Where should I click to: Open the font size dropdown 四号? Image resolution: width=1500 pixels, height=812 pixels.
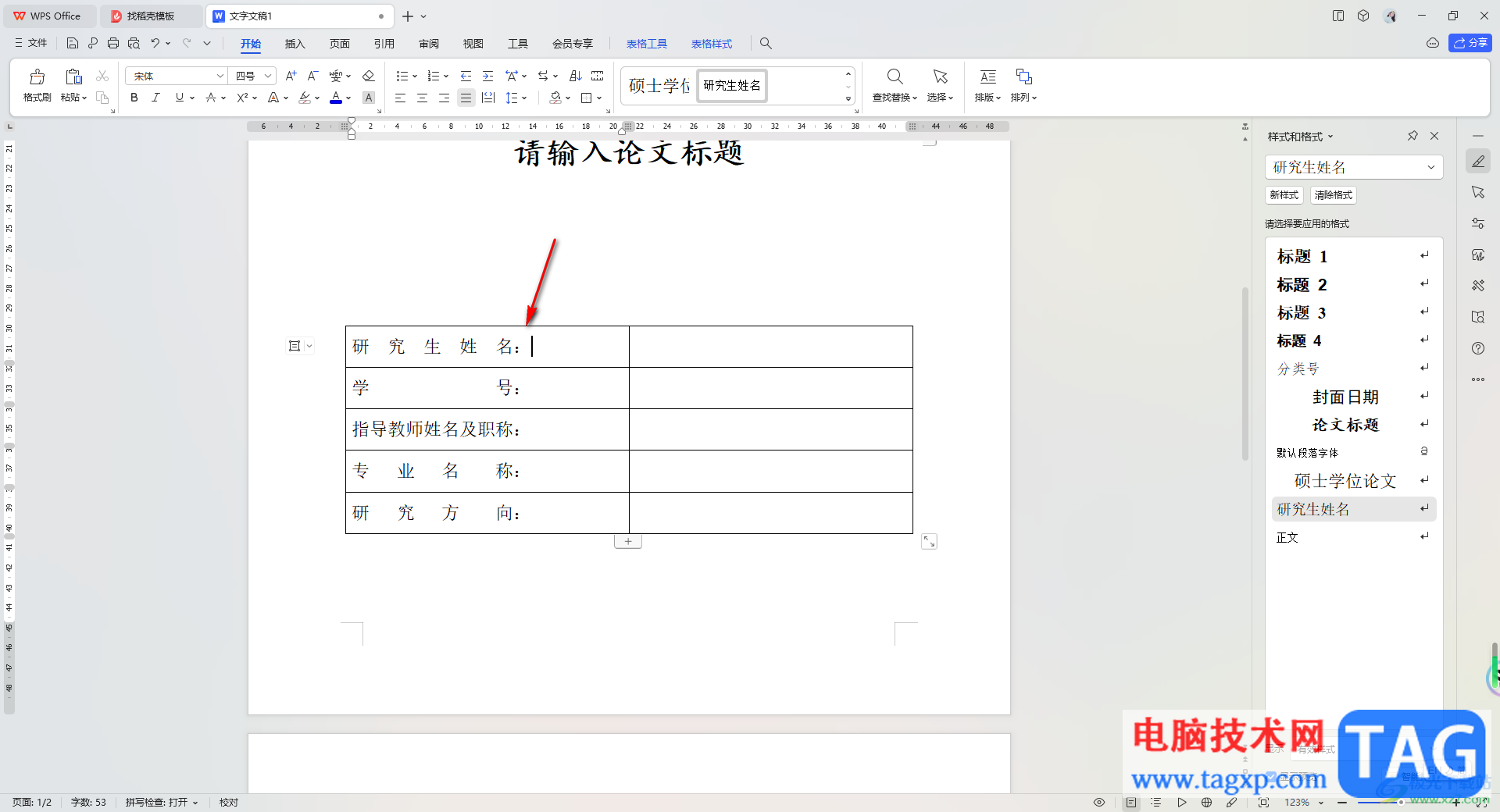click(x=268, y=76)
